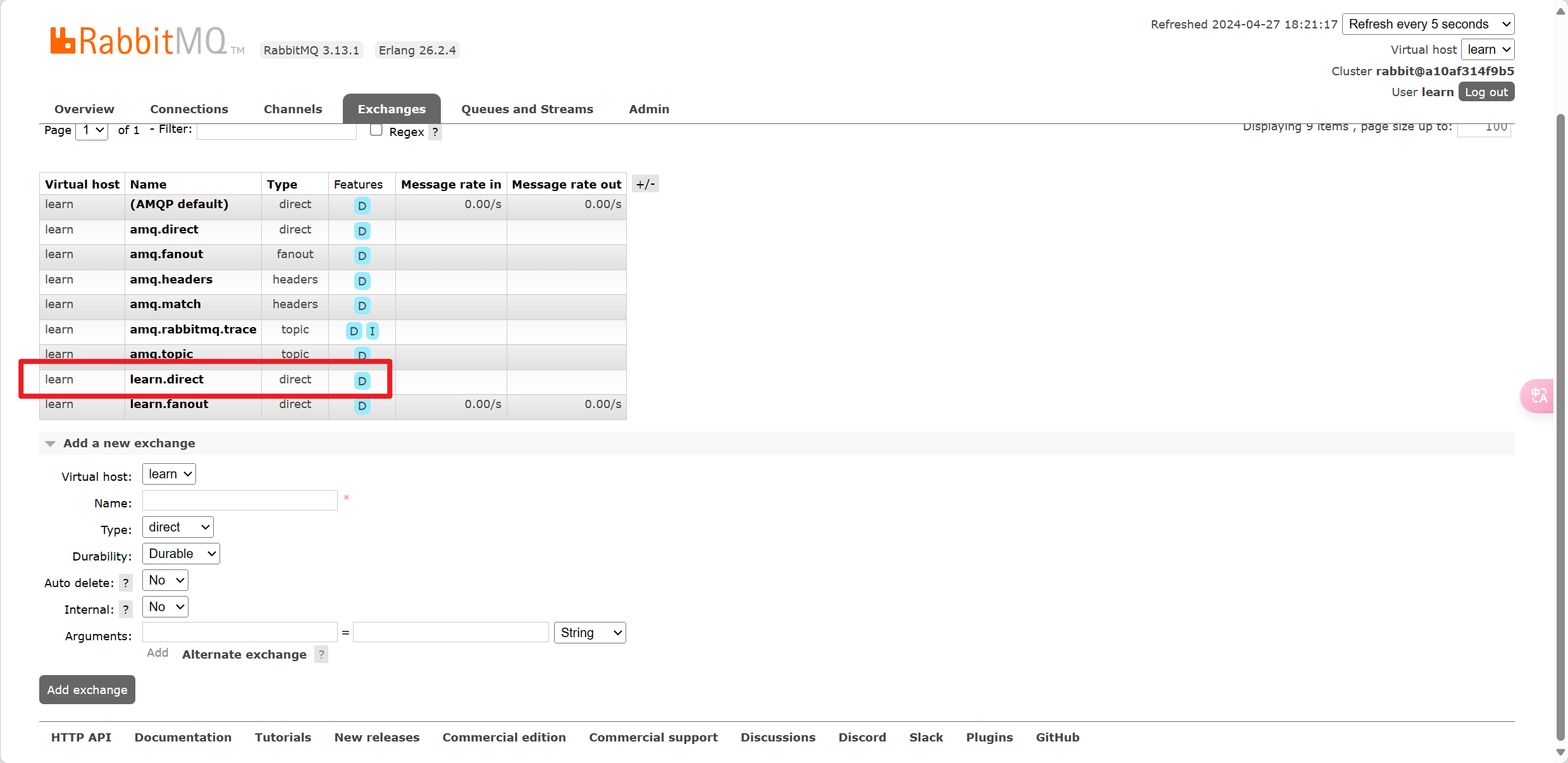
Task: Click the pink translate floating icon
Action: tap(1538, 396)
